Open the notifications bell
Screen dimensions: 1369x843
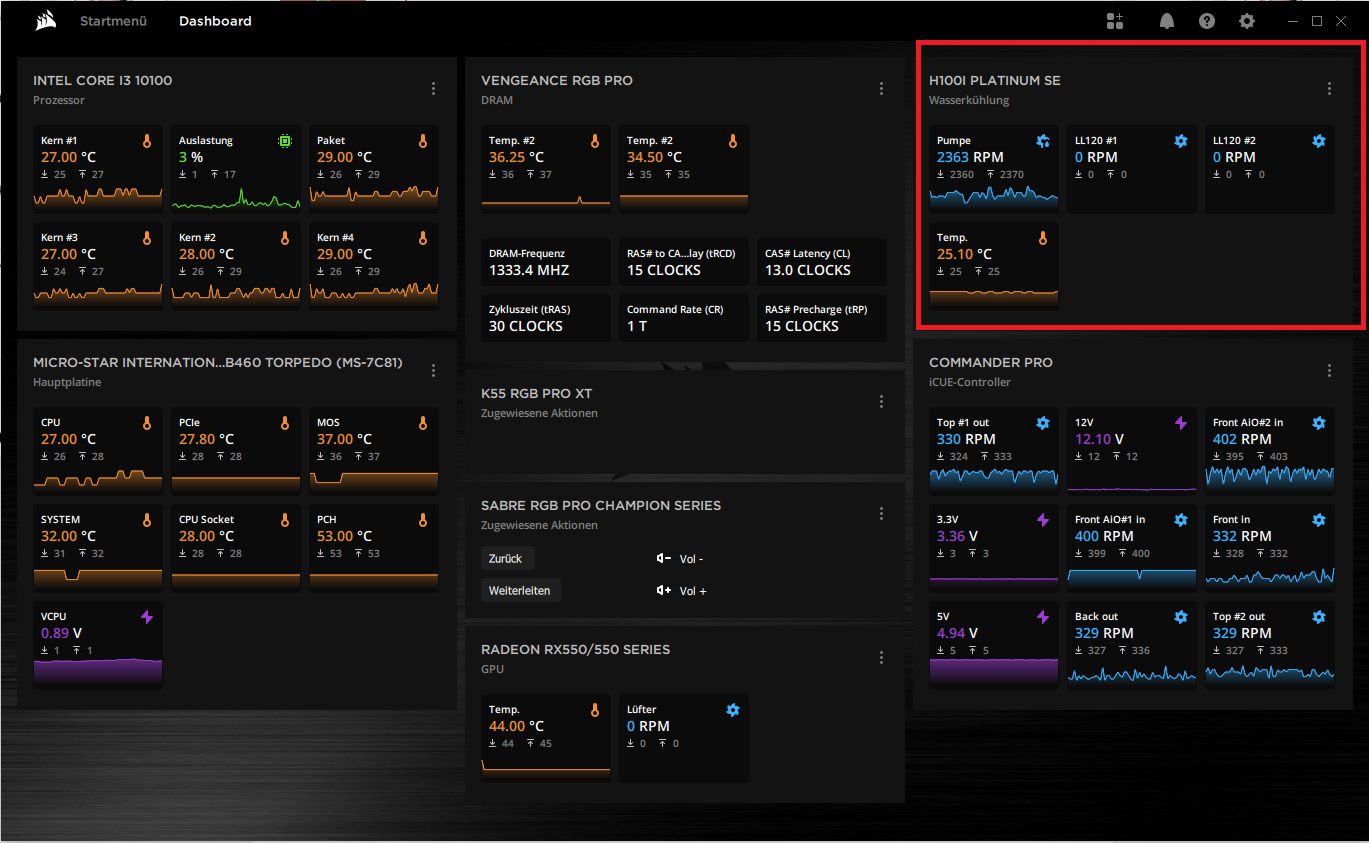click(x=1167, y=21)
